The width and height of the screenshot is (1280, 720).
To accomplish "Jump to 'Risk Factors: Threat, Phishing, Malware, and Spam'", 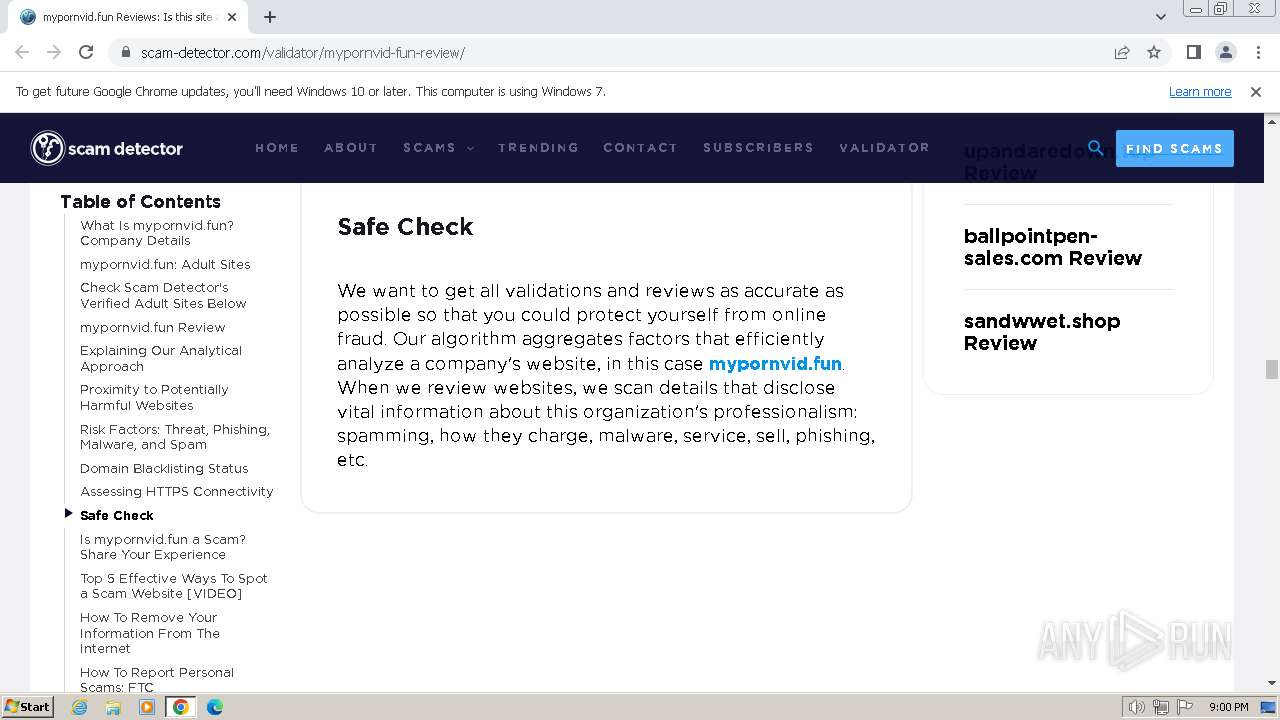I will click(175, 437).
